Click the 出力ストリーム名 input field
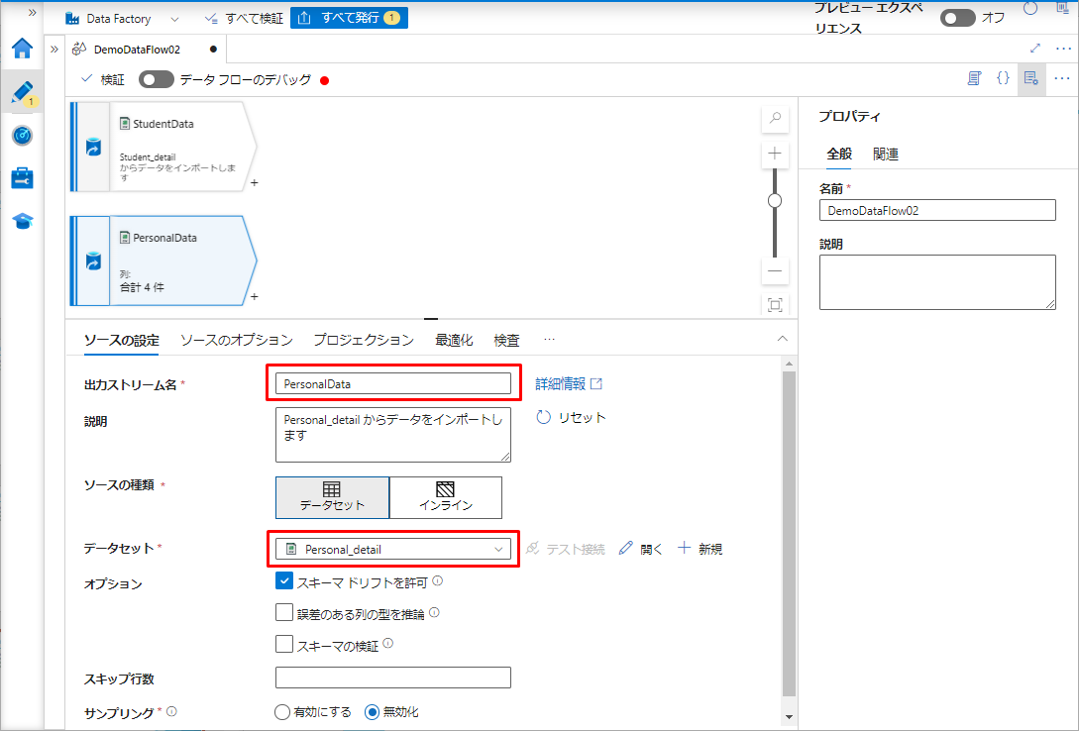 pyautogui.click(x=393, y=383)
